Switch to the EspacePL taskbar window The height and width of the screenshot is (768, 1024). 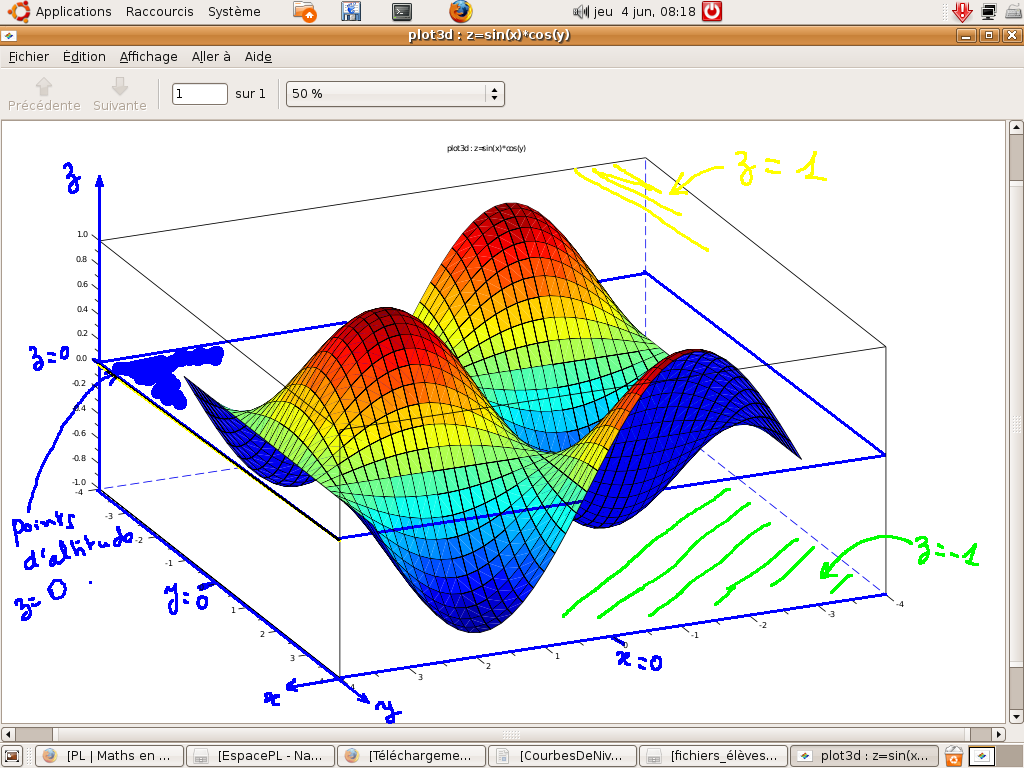click(x=260, y=756)
